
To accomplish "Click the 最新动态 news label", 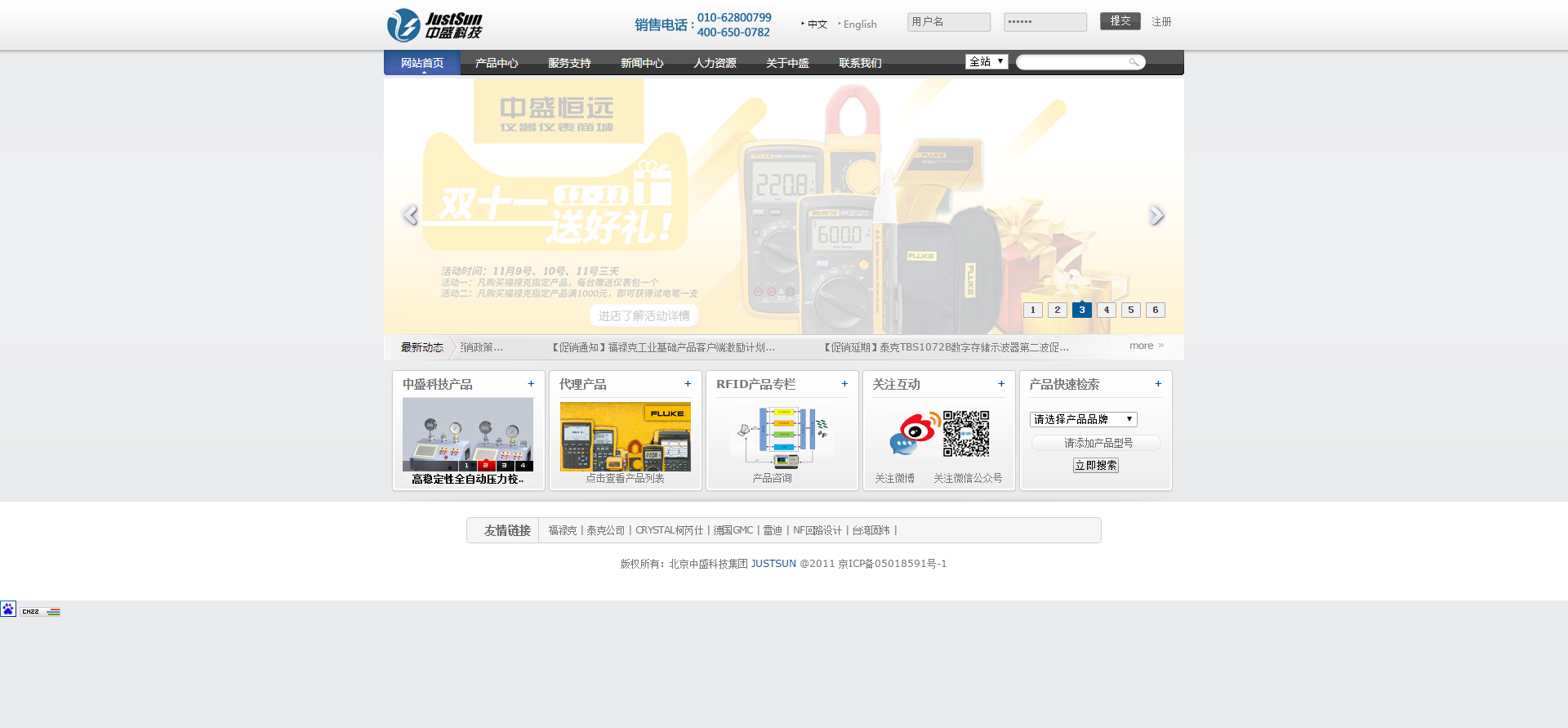I will pyautogui.click(x=421, y=347).
